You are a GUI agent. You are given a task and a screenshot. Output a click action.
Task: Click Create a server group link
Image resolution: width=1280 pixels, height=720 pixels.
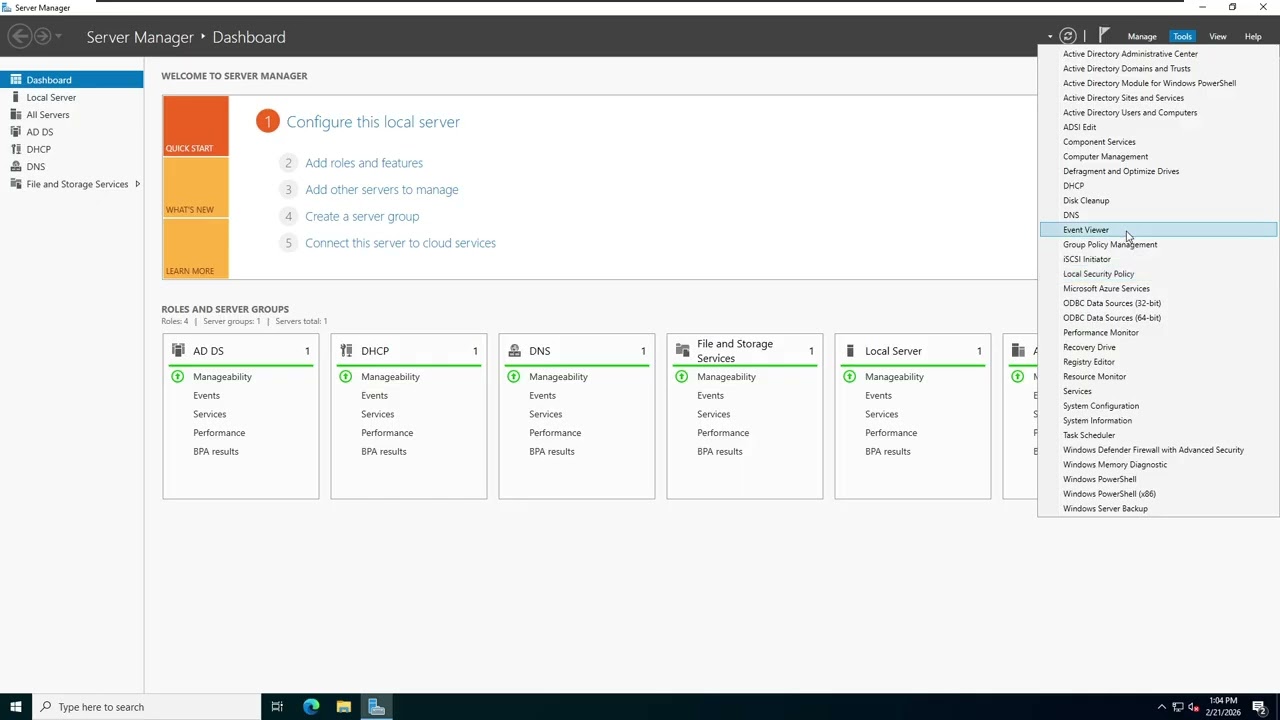(x=362, y=216)
